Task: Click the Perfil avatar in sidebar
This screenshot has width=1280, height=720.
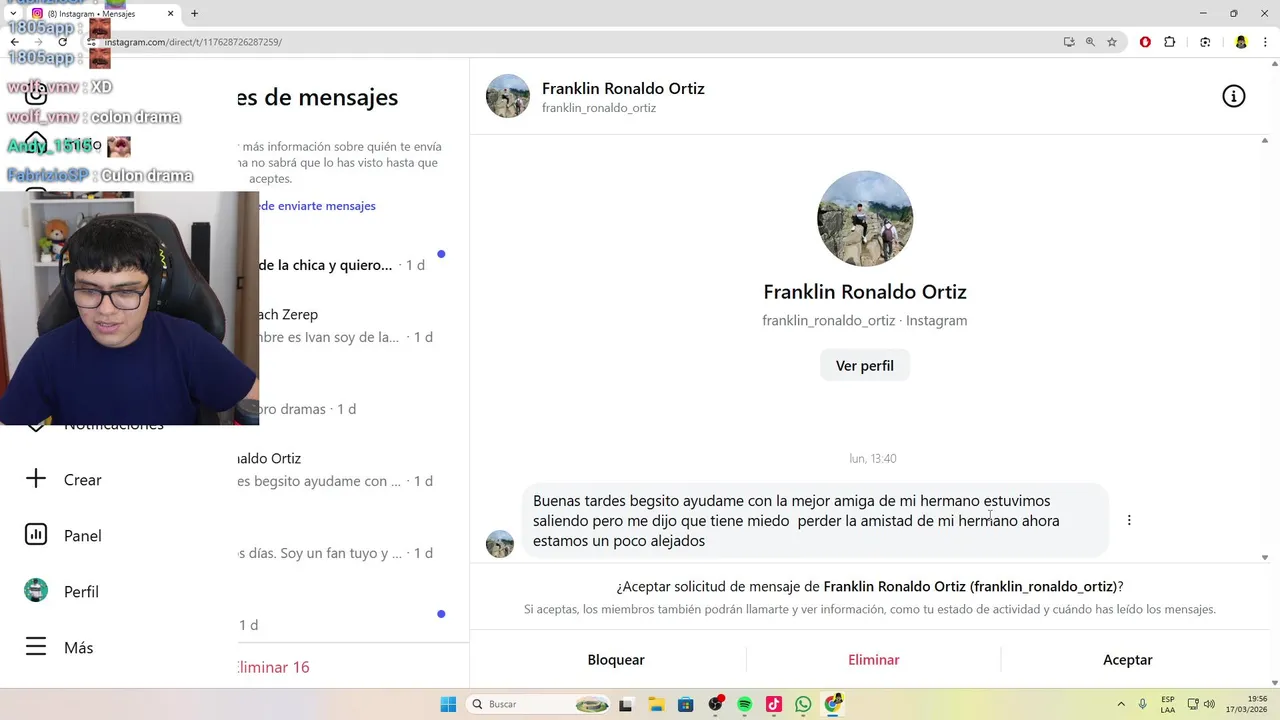Action: [x=36, y=591]
